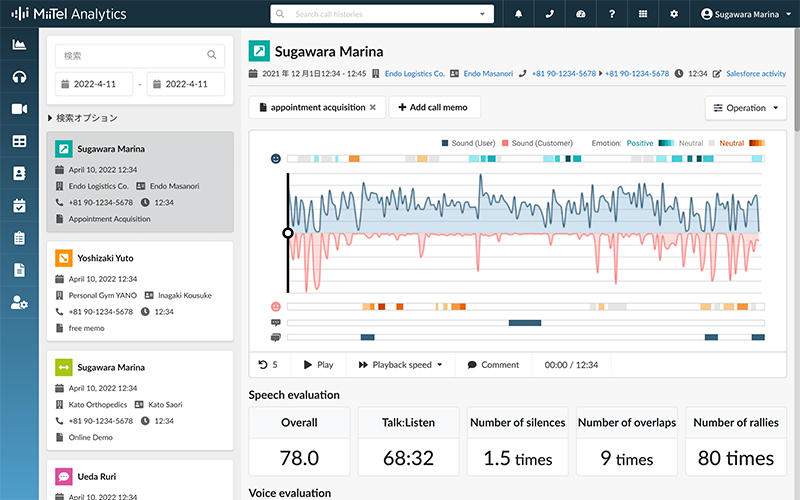The height and width of the screenshot is (500, 800).
Task: Click the green icon on Kato Orthopedics card
Action: pos(63,367)
